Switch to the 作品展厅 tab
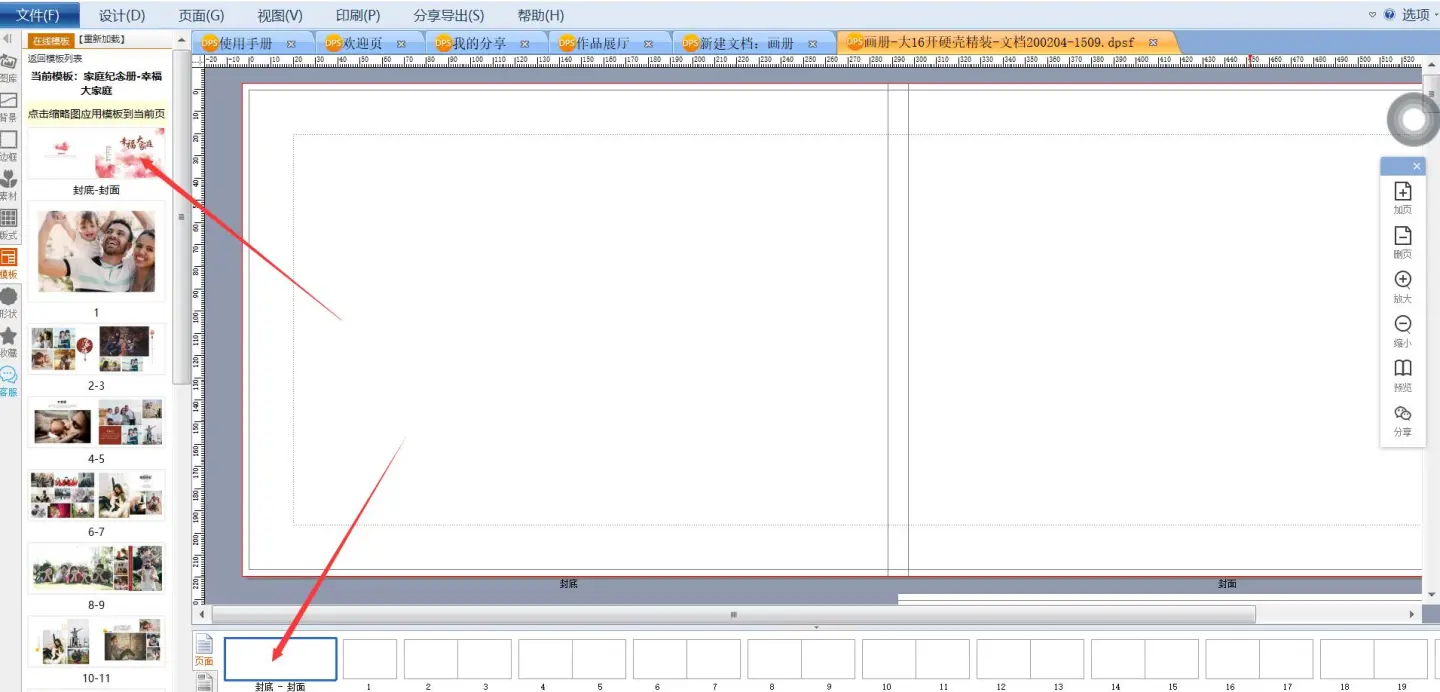Viewport: 1440px width, 692px height. pyautogui.click(x=603, y=43)
